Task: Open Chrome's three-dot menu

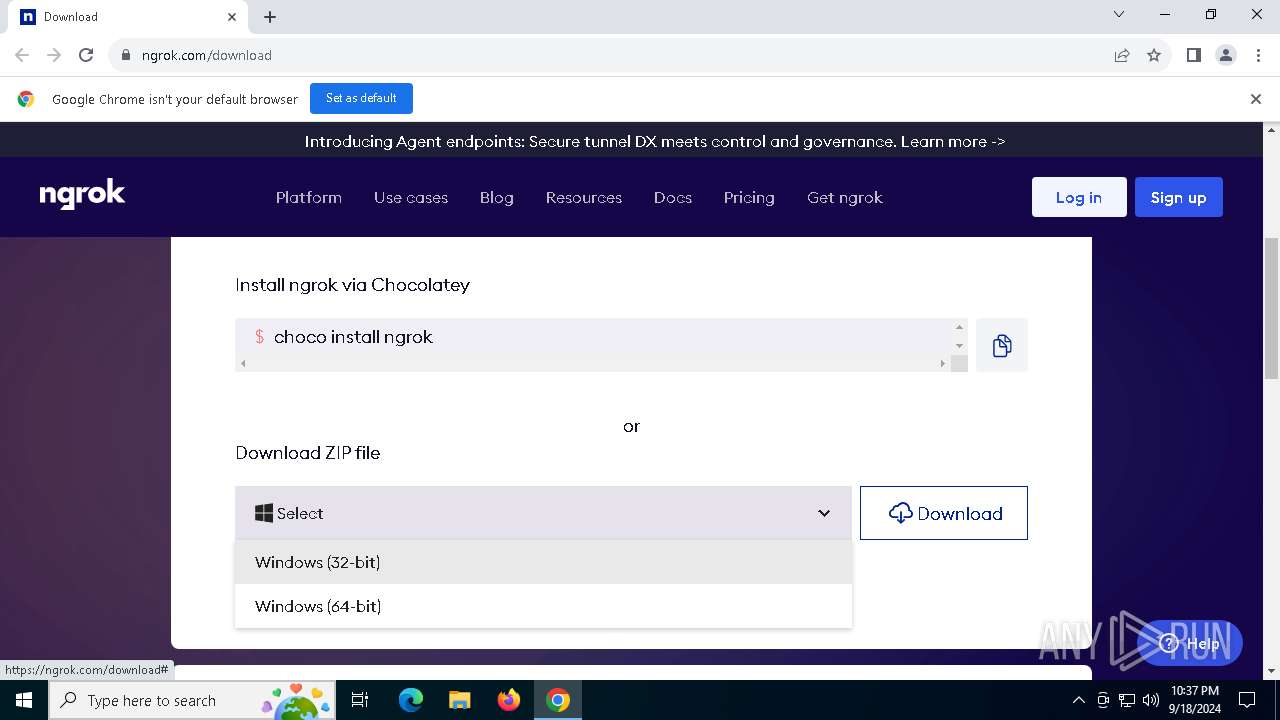Action: 1258,55
